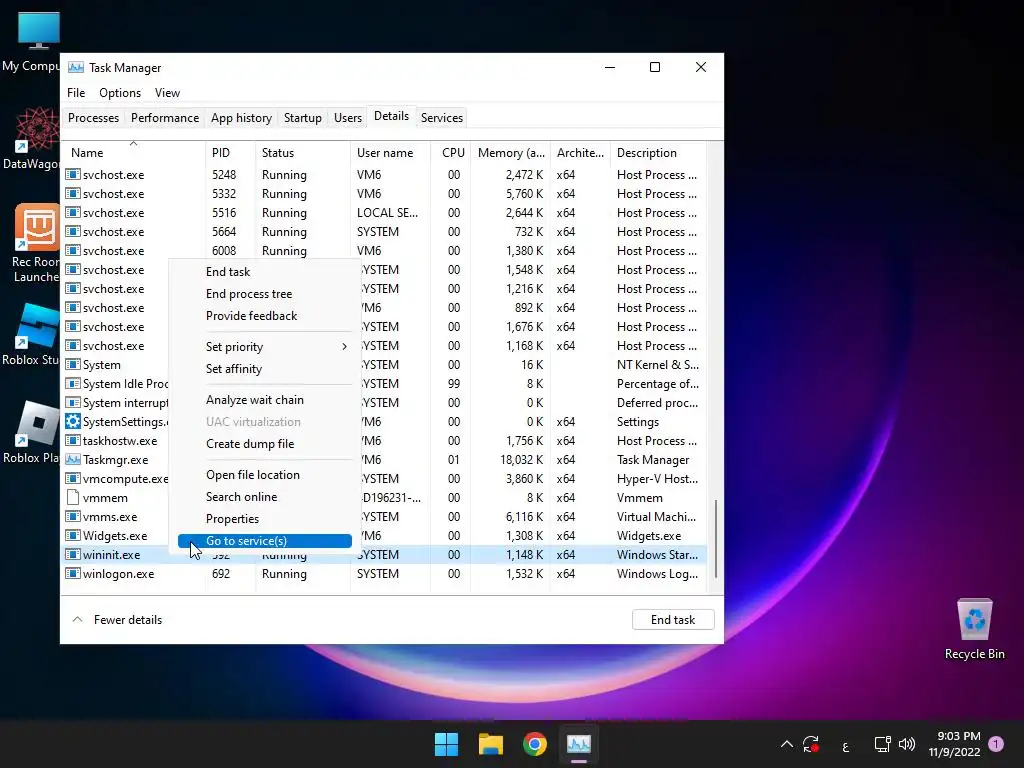Open the Options menu
The height and width of the screenshot is (768, 1024).
120,93
